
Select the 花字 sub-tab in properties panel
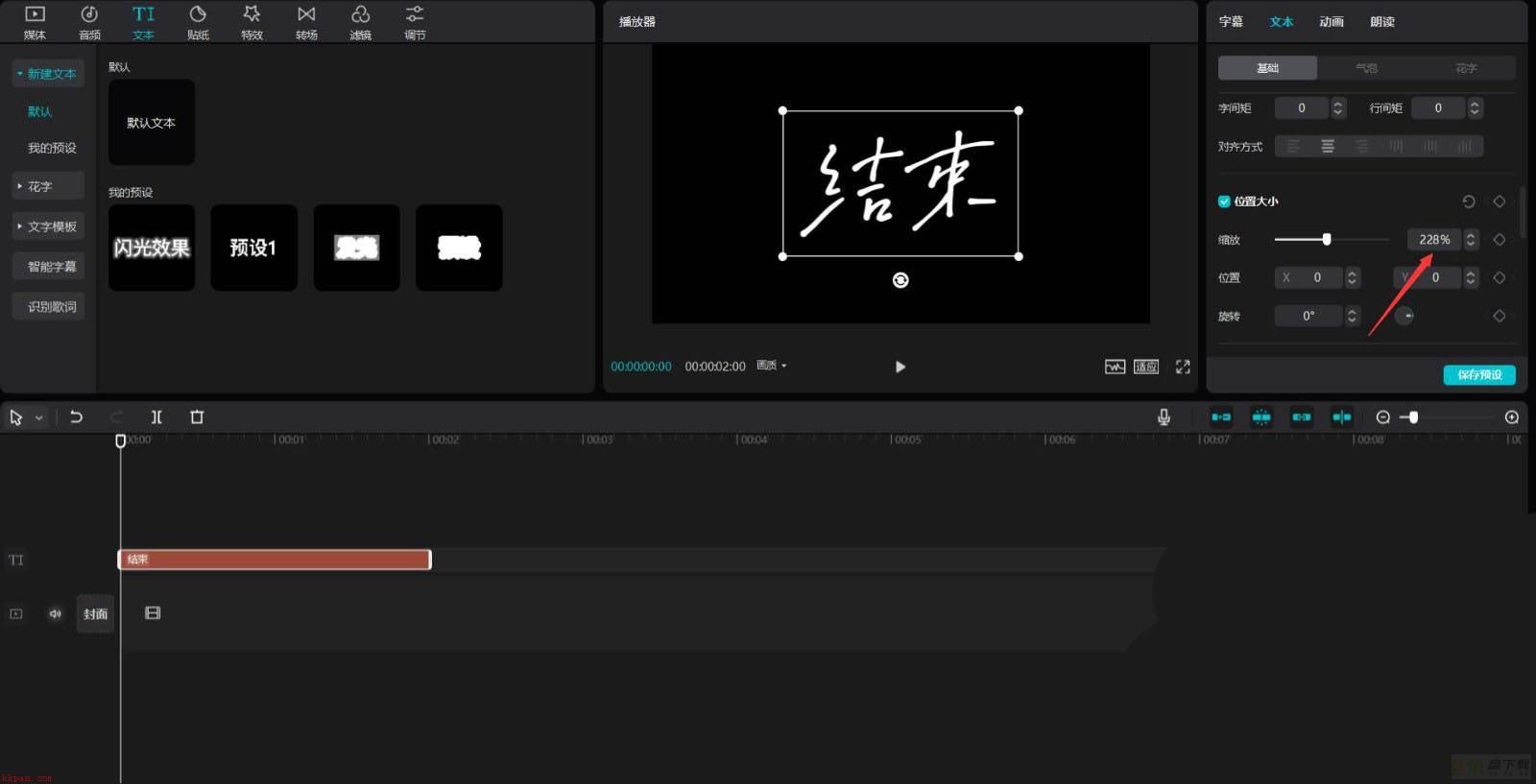pyautogui.click(x=1466, y=68)
